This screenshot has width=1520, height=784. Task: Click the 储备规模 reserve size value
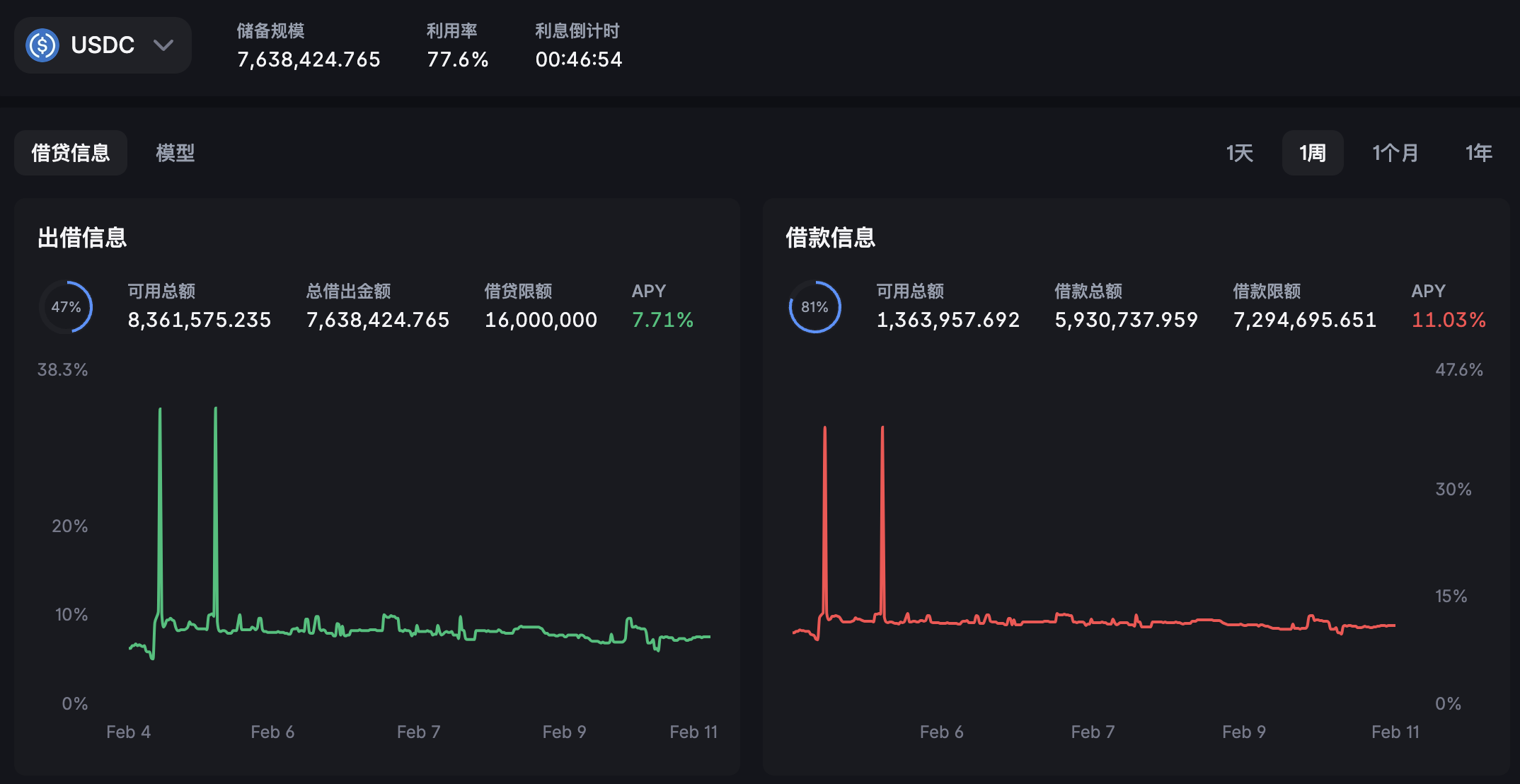(309, 59)
